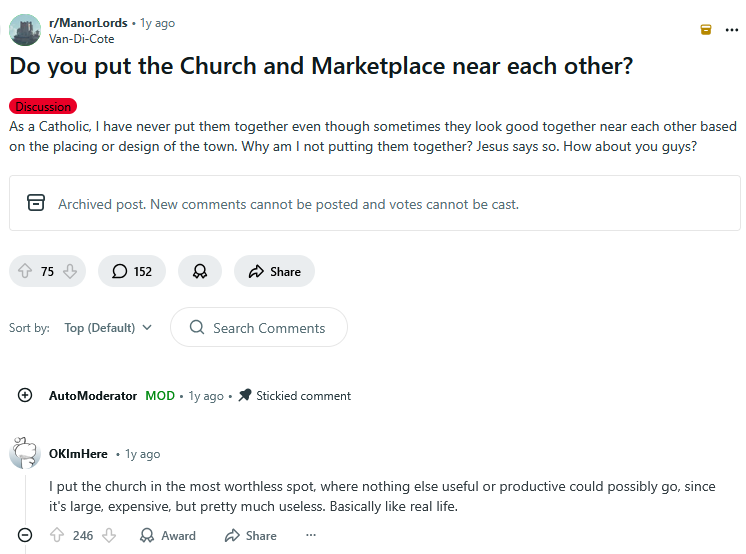Collapse the OKImHere comment thread

tap(25, 535)
